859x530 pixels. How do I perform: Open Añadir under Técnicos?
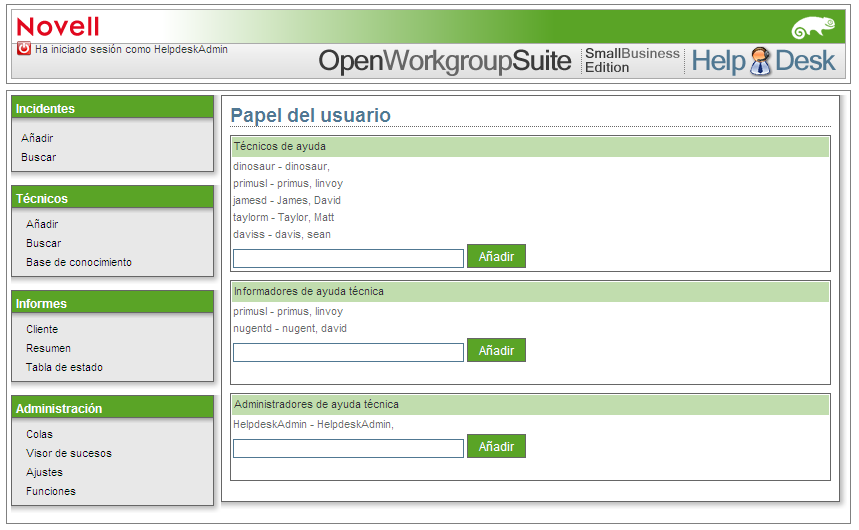click(42, 224)
